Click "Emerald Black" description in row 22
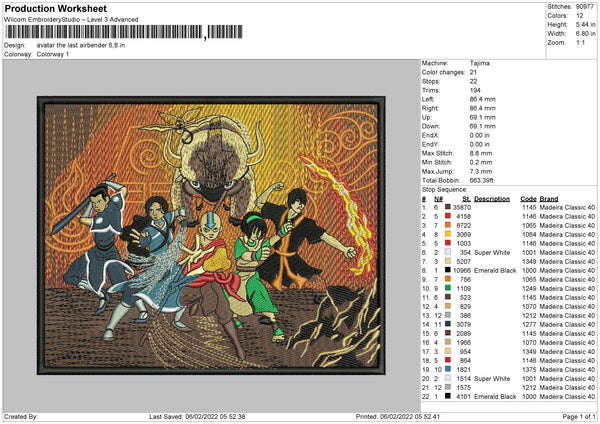The height and width of the screenshot is (424, 600). pos(495,396)
